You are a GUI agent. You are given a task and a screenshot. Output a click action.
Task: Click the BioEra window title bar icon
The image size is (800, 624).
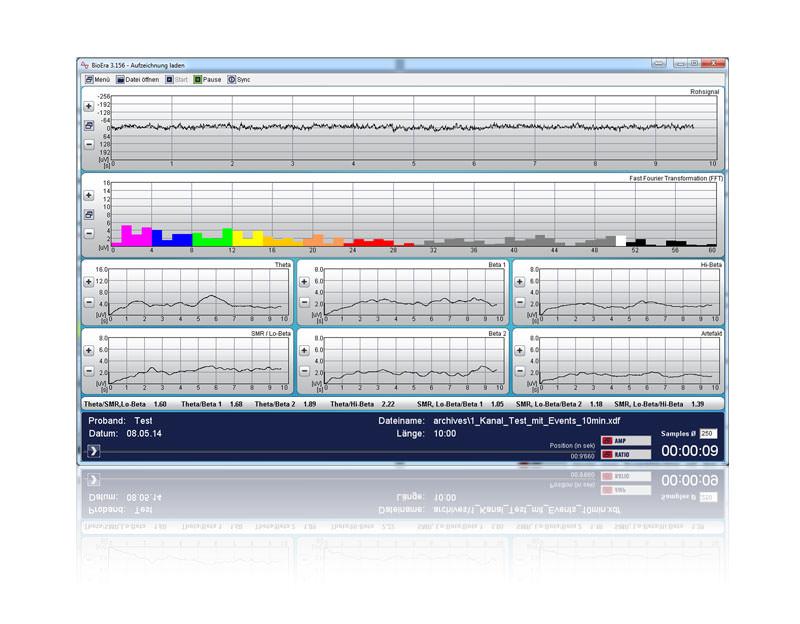[x=85, y=65]
